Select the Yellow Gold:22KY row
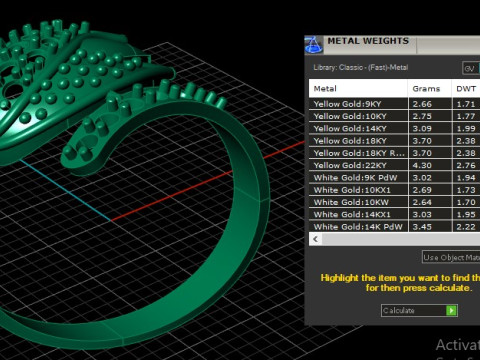 coord(394,165)
